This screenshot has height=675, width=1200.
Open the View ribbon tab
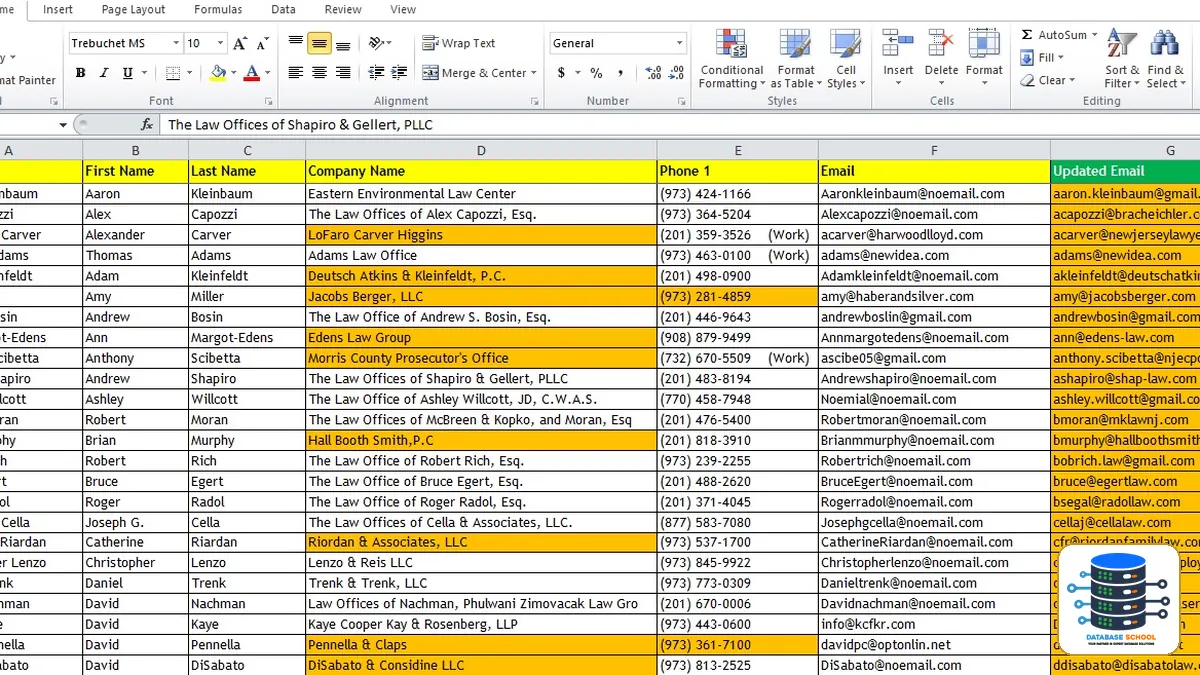(403, 10)
